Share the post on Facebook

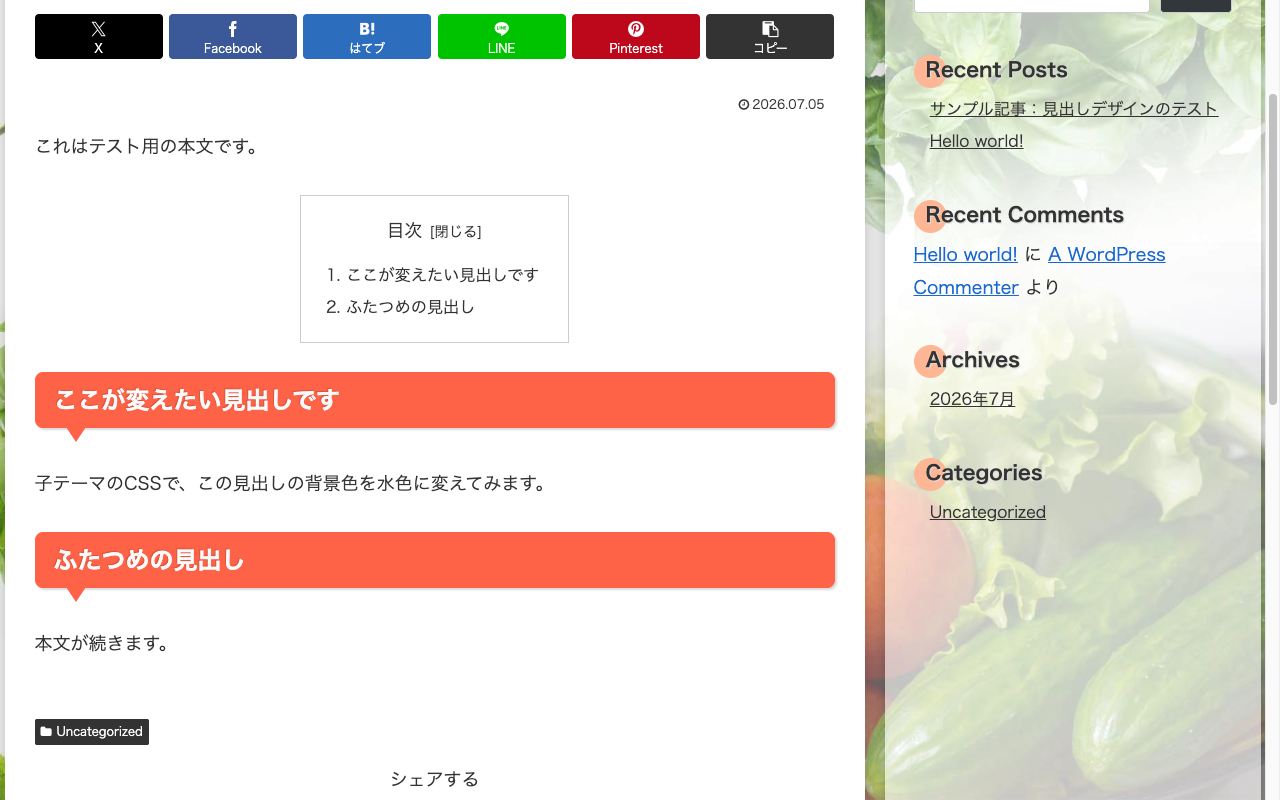[233, 37]
